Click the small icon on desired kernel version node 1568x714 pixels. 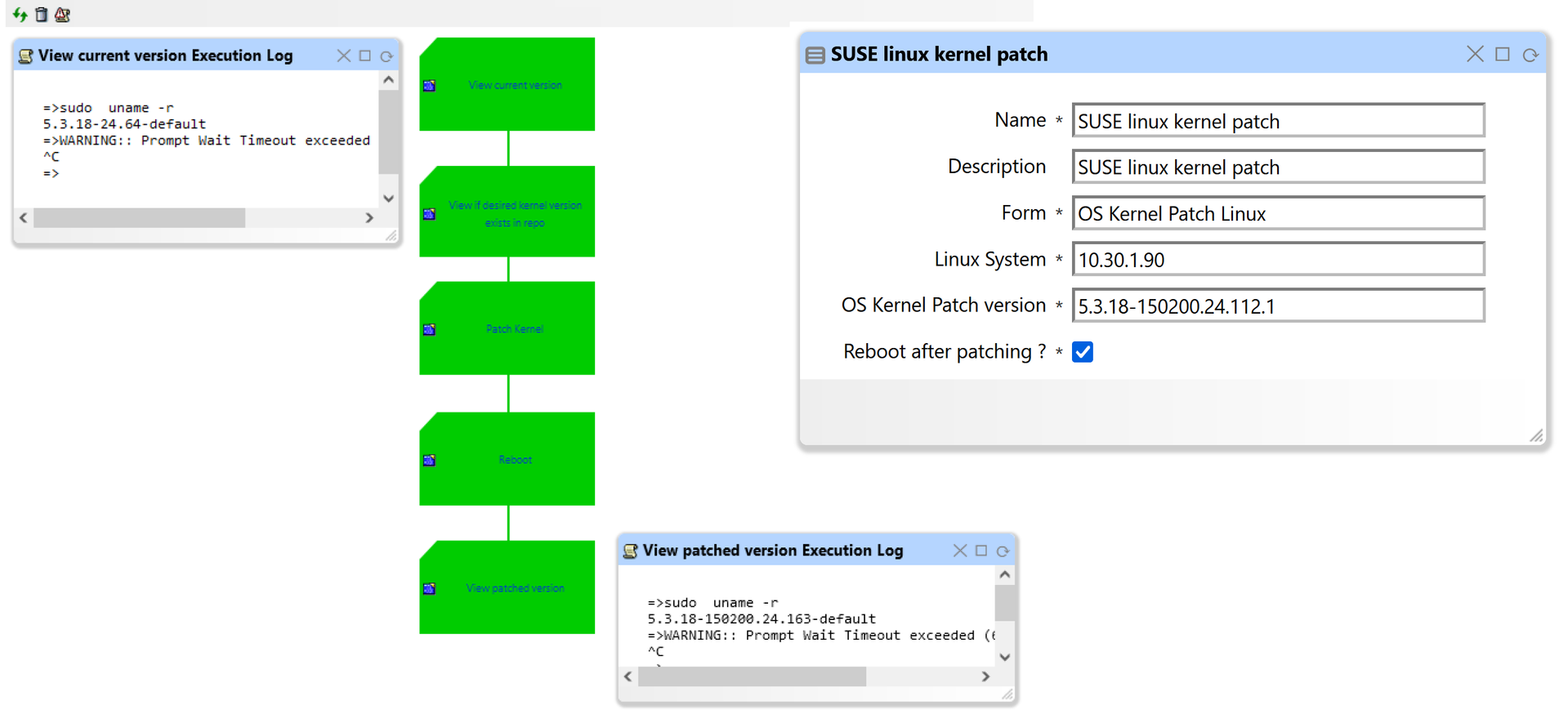tap(429, 214)
